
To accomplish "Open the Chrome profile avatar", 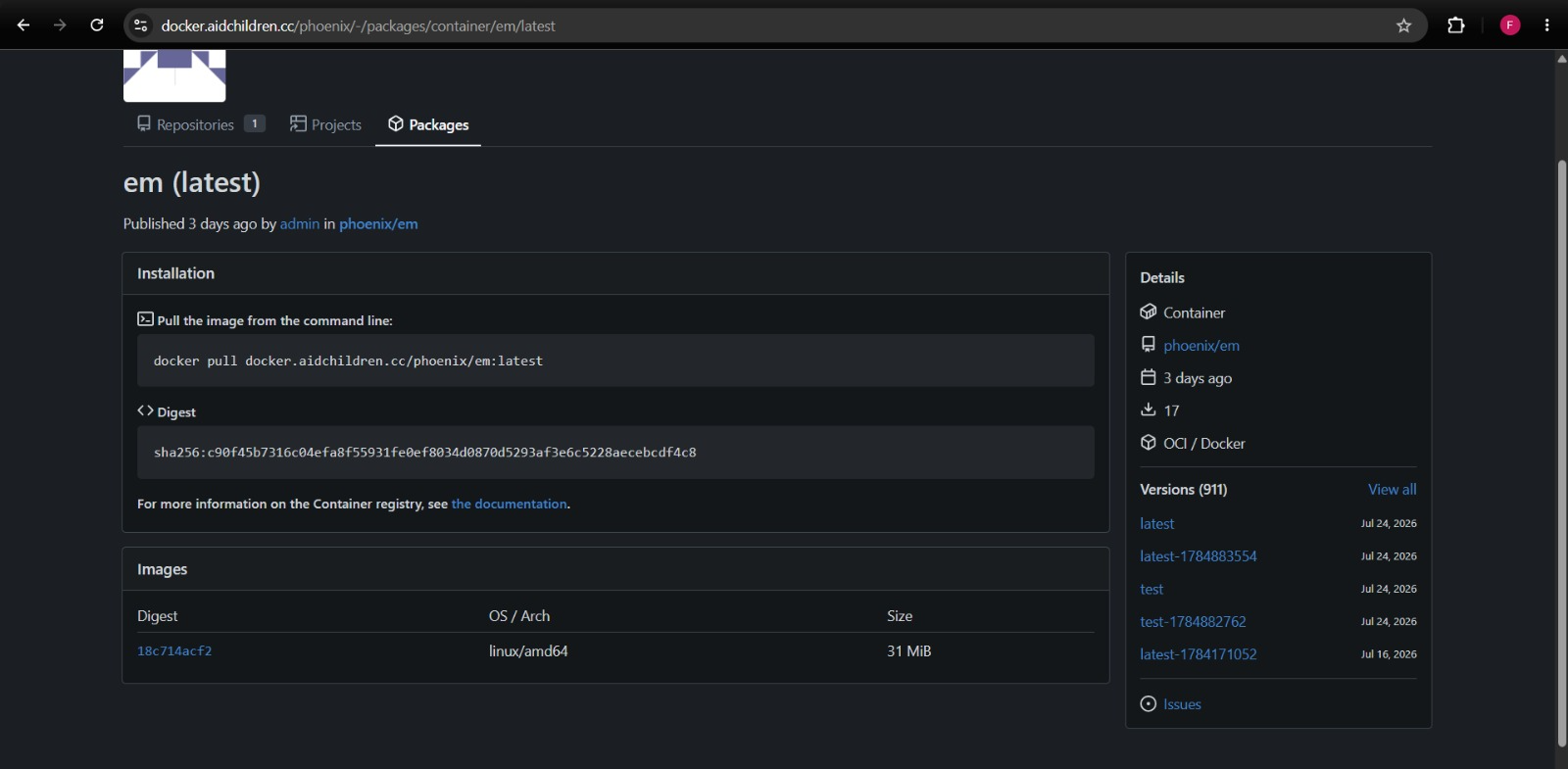I will [x=1510, y=25].
